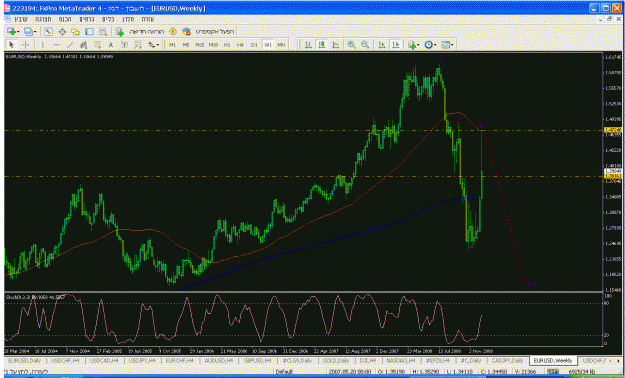Switch chart to M1 timeframe

(x=172, y=45)
